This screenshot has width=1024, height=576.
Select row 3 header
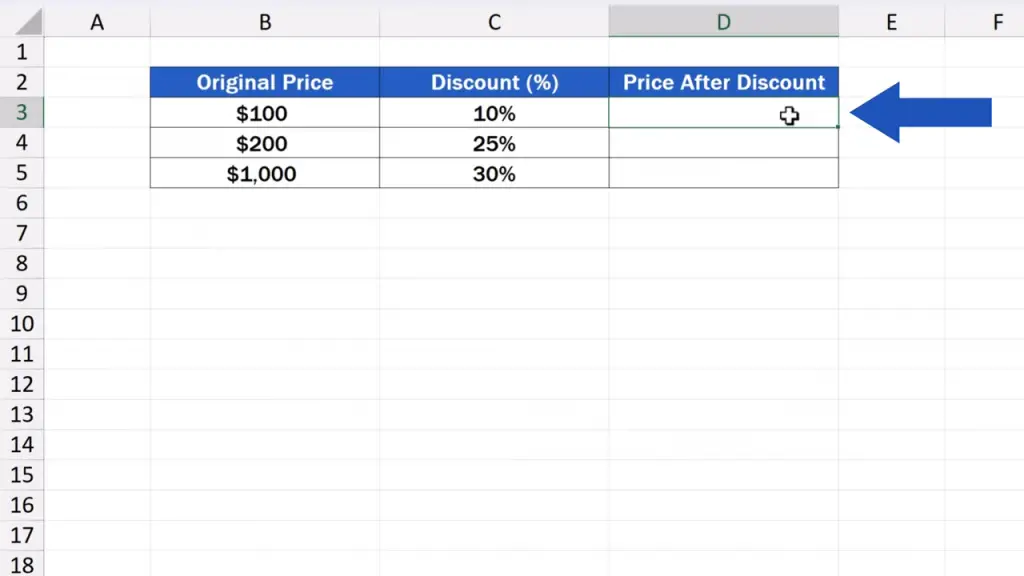pyautogui.click(x=22, y=113)
